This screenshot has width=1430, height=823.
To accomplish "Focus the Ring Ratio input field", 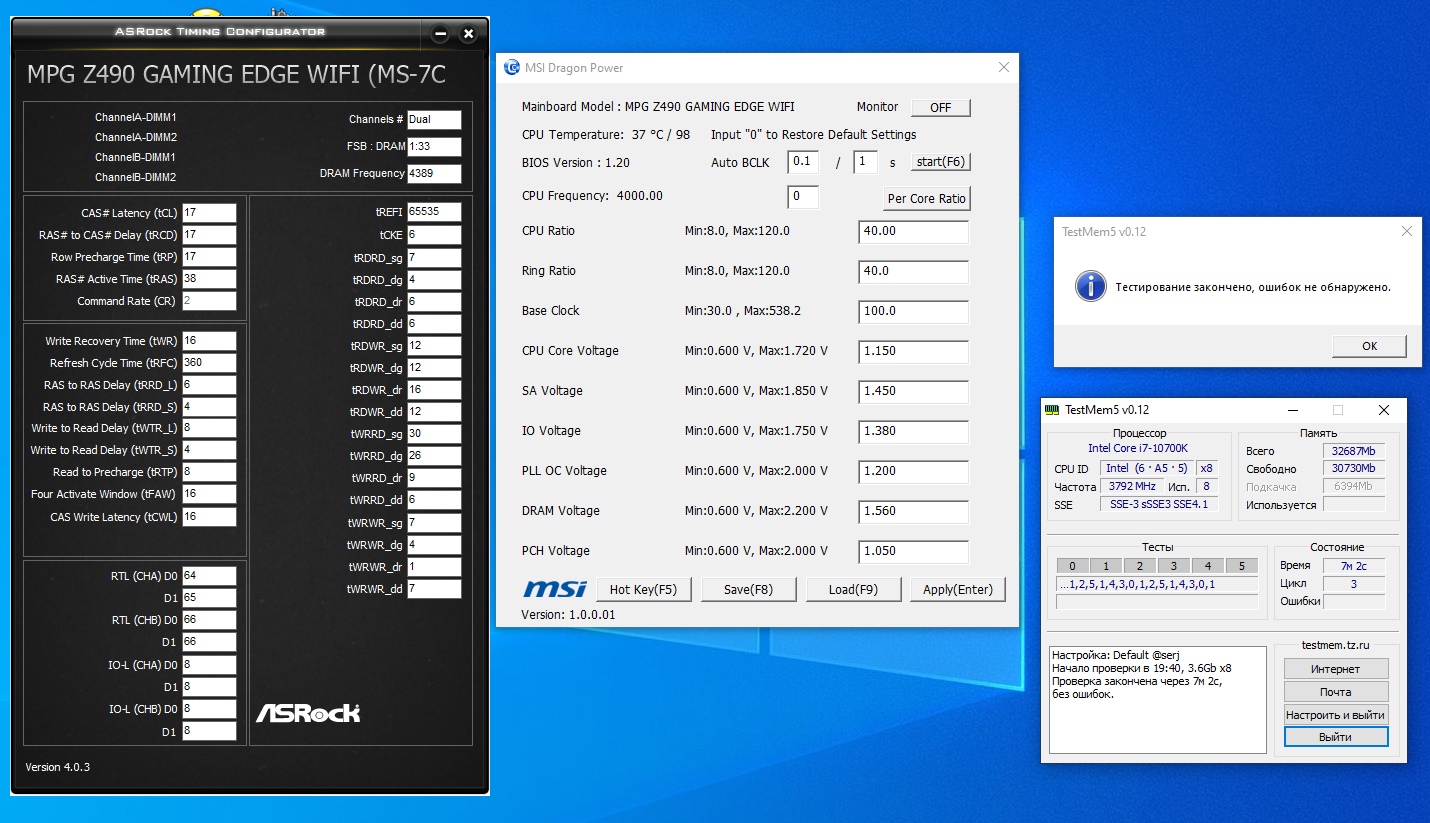I will coord(913,272).
